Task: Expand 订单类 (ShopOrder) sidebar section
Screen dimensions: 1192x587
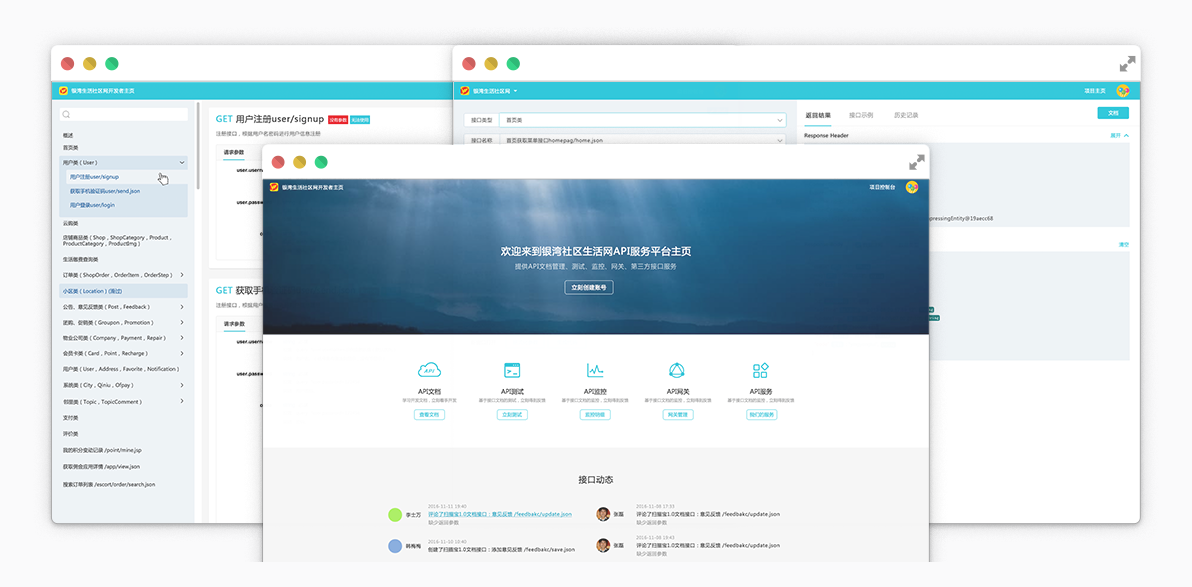Action: click(x=182, y=274)
